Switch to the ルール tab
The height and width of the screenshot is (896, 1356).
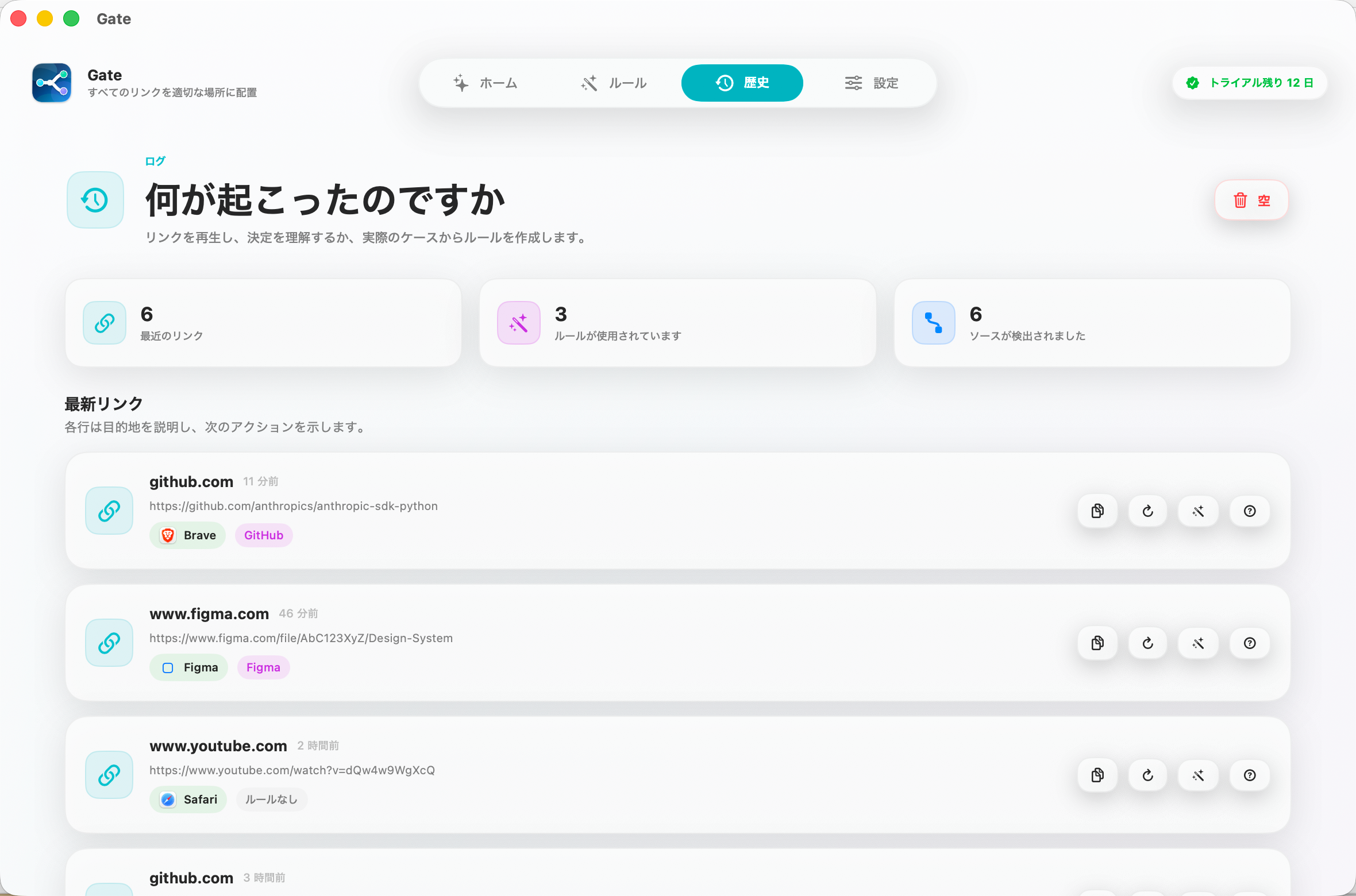614,83
